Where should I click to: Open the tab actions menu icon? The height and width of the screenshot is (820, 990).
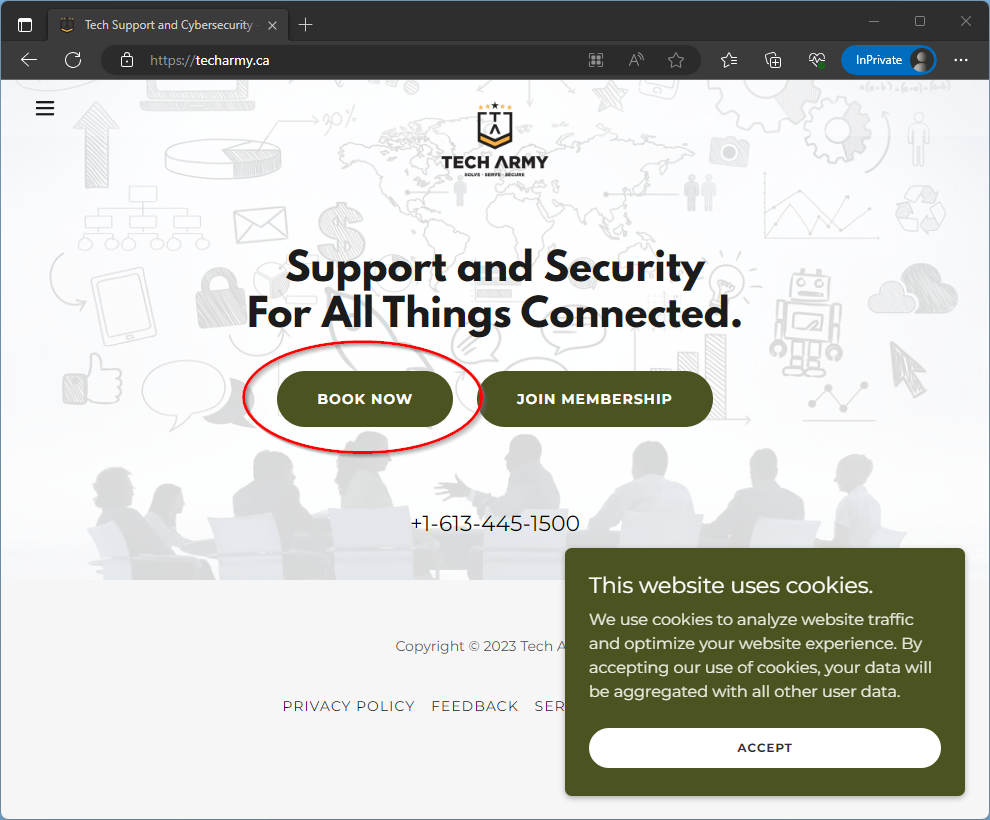25,25
